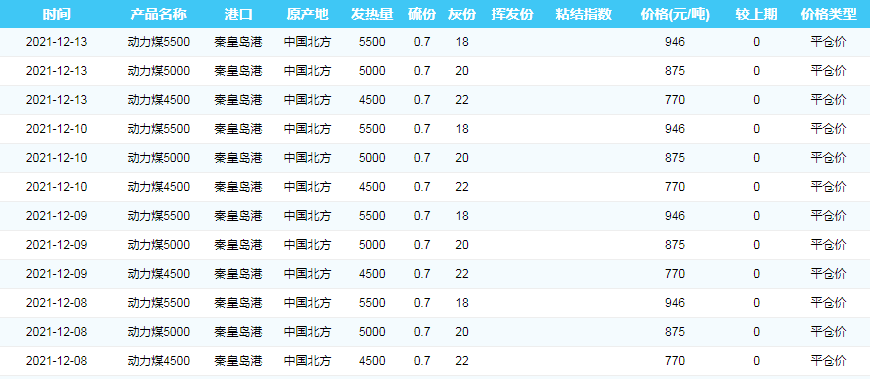Select date 2021-12-10 in the 动力煤4500 row
Image resolution: width=871 pixels, height=379 pixels.
pyautogui.click(x=57, y=187)
